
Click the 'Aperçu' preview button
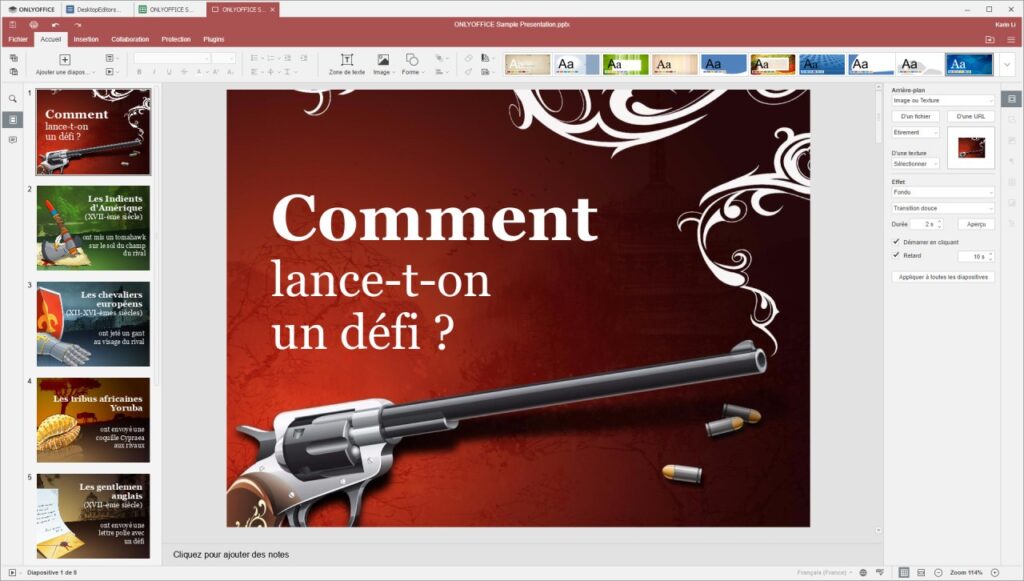(x=976, y=224)
